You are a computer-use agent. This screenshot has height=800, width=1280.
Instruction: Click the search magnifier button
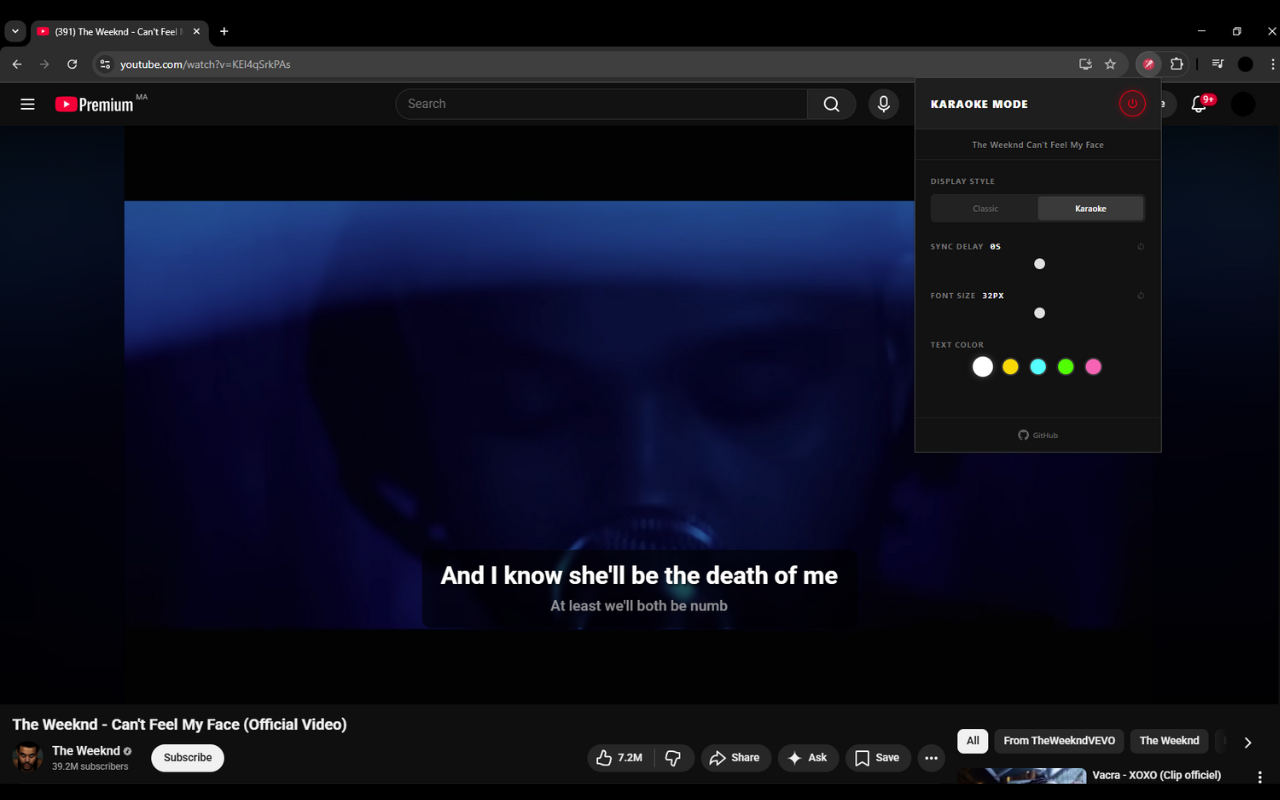831,104
